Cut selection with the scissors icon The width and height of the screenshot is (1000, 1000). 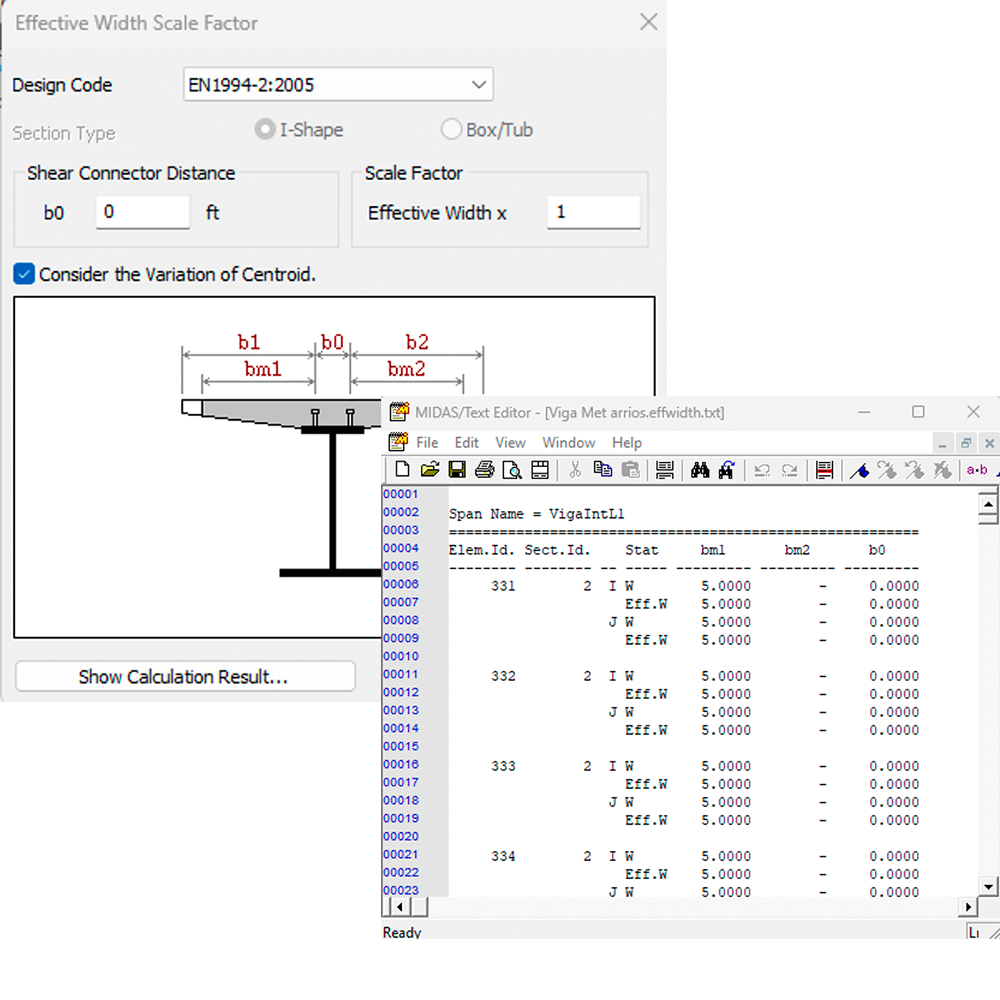tap(575, 470)
